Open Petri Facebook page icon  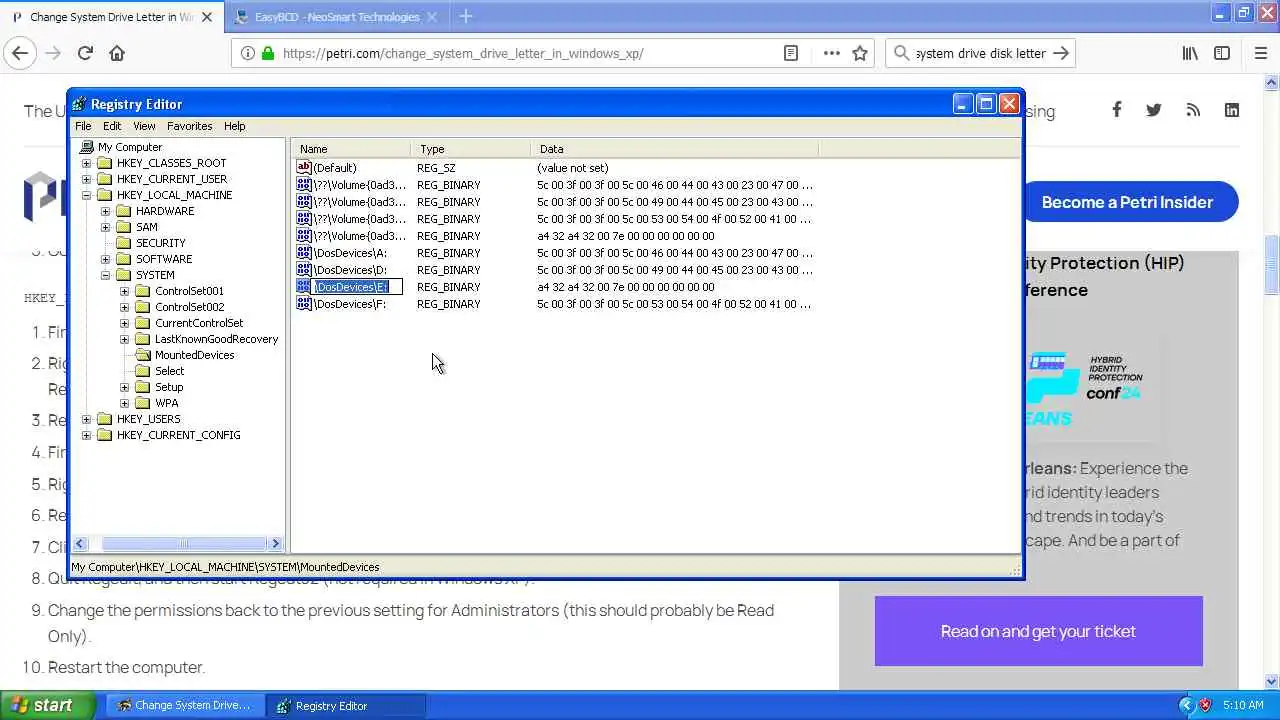pos(1116,110)
